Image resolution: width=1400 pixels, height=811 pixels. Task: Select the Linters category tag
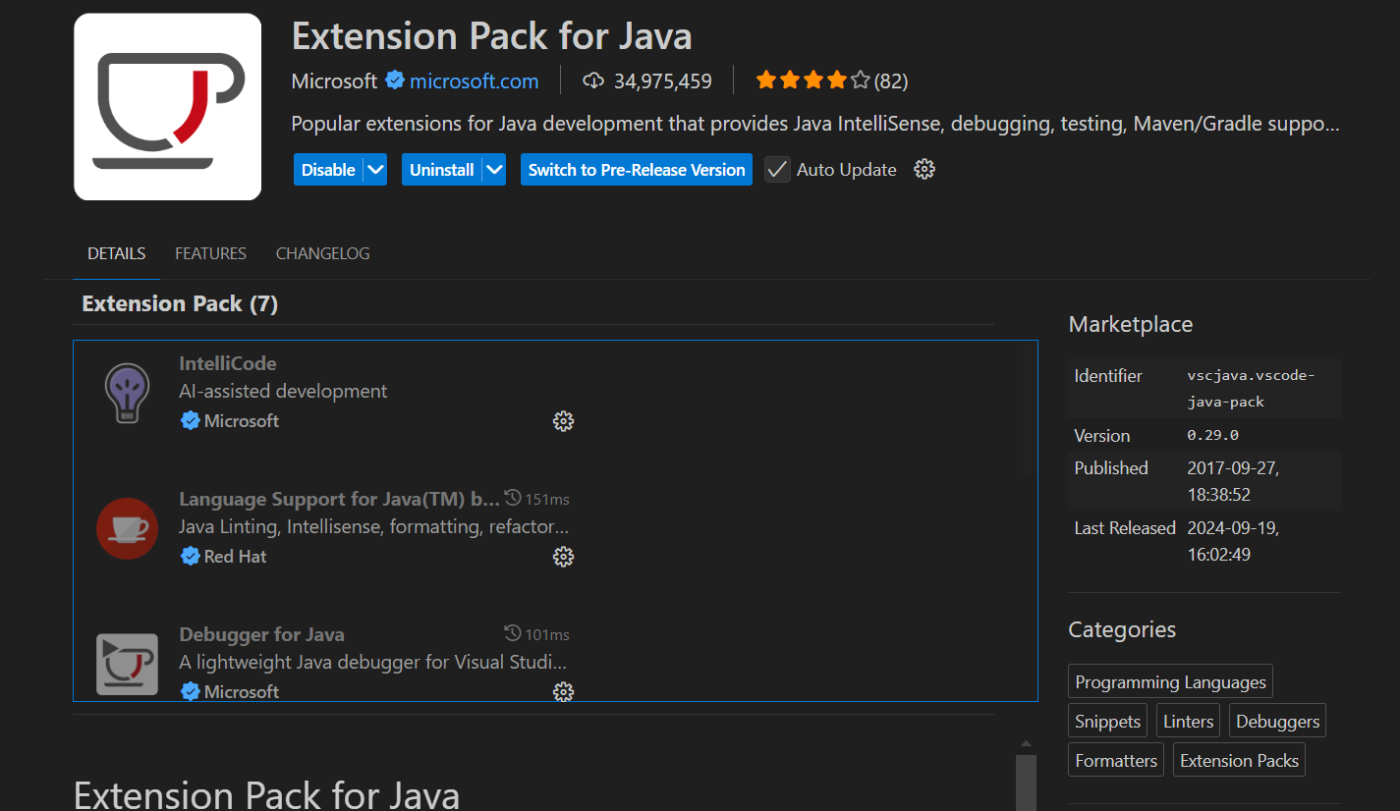[x=1188, y=721]
